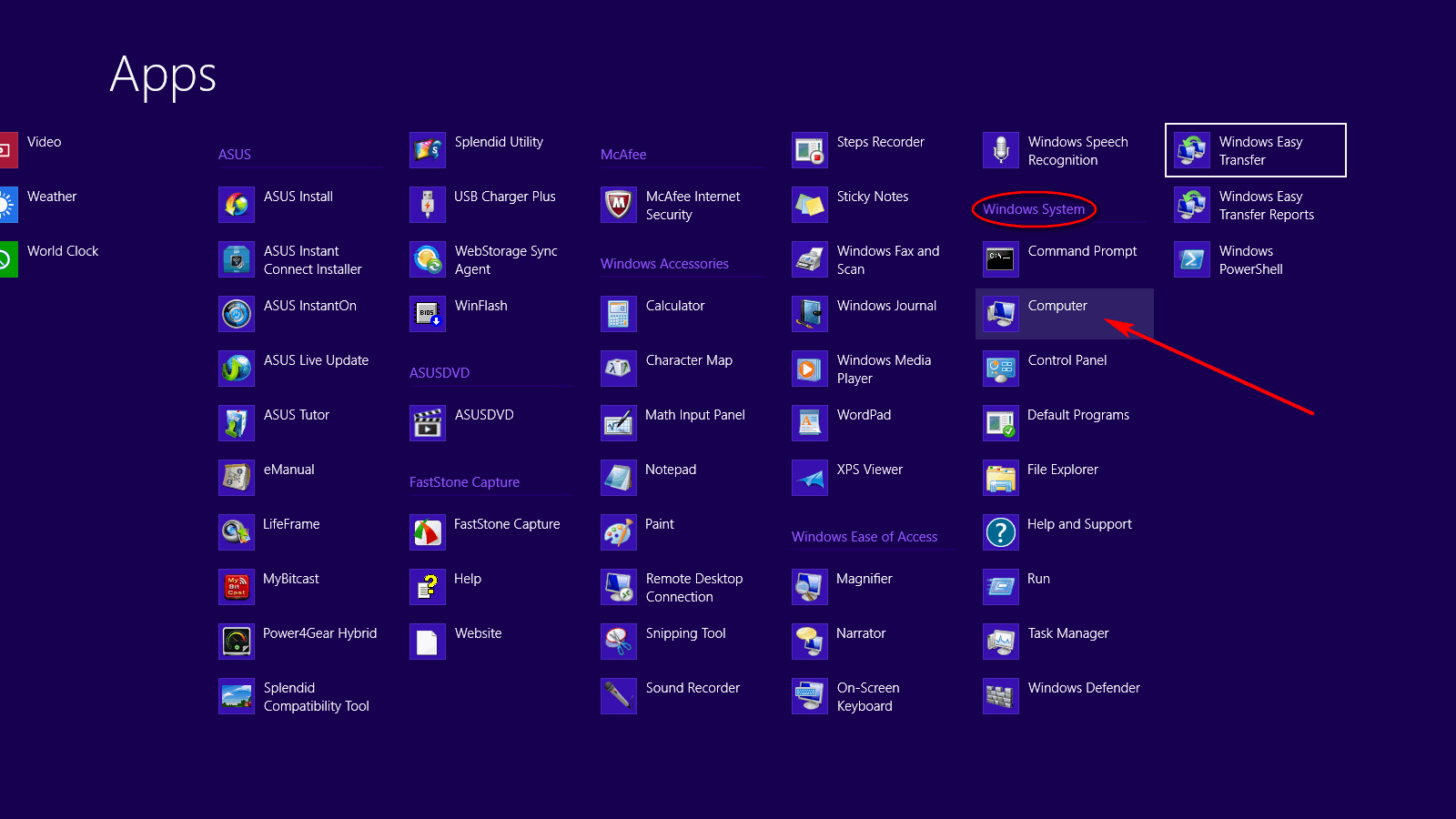Launch the Windows Journal icon
The height and width of the screenshot is (819, 1456).
[810, 314]
